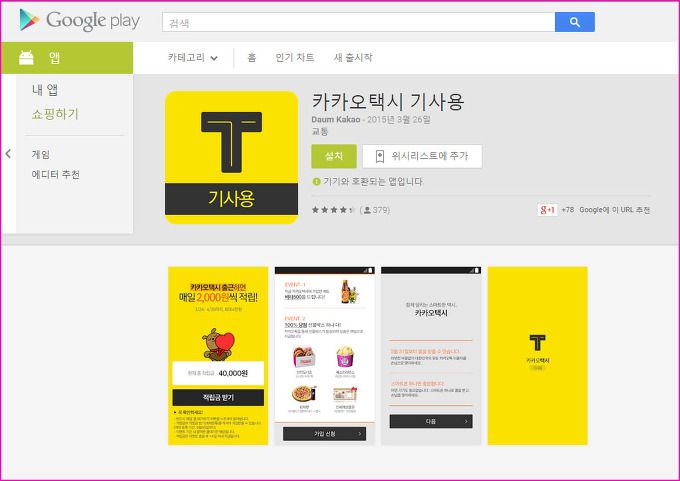Open the third screenshot with 다음 button
The image size is (680, 481).
[x=431, y=356]
